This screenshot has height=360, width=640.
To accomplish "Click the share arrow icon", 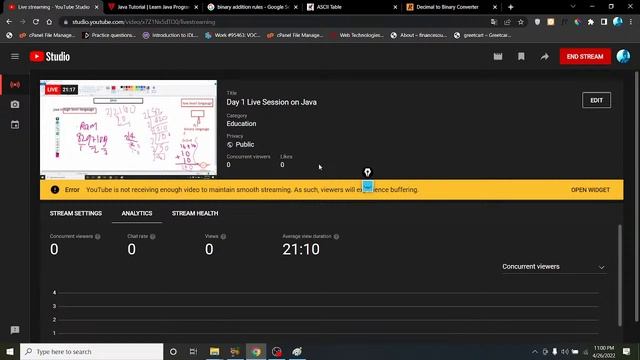I will 544,56.
